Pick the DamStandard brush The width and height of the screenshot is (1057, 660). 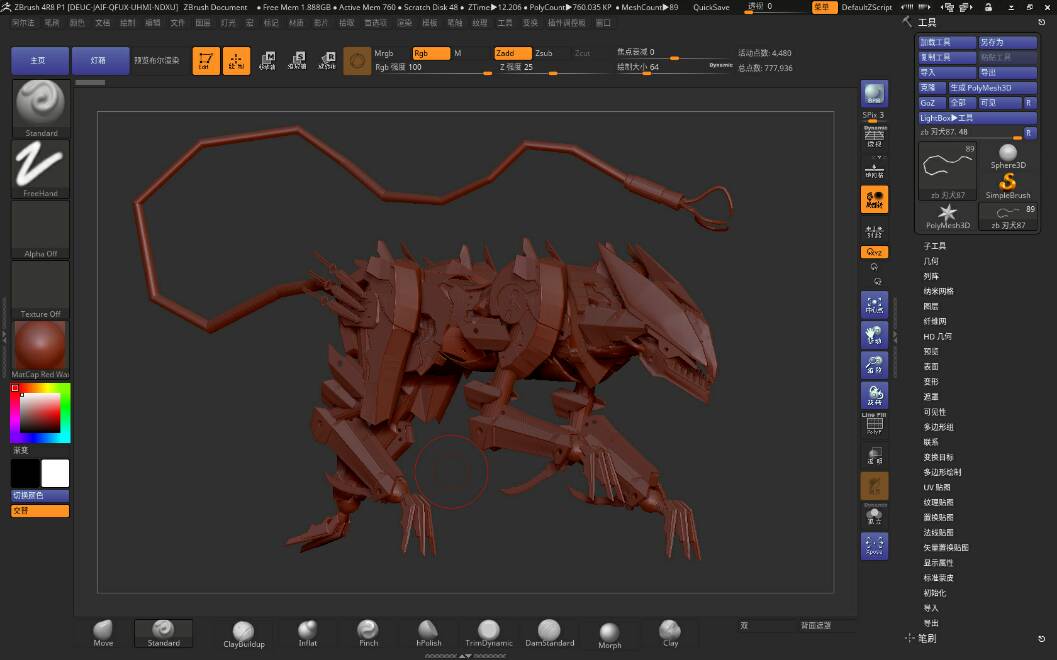point(548,632)
